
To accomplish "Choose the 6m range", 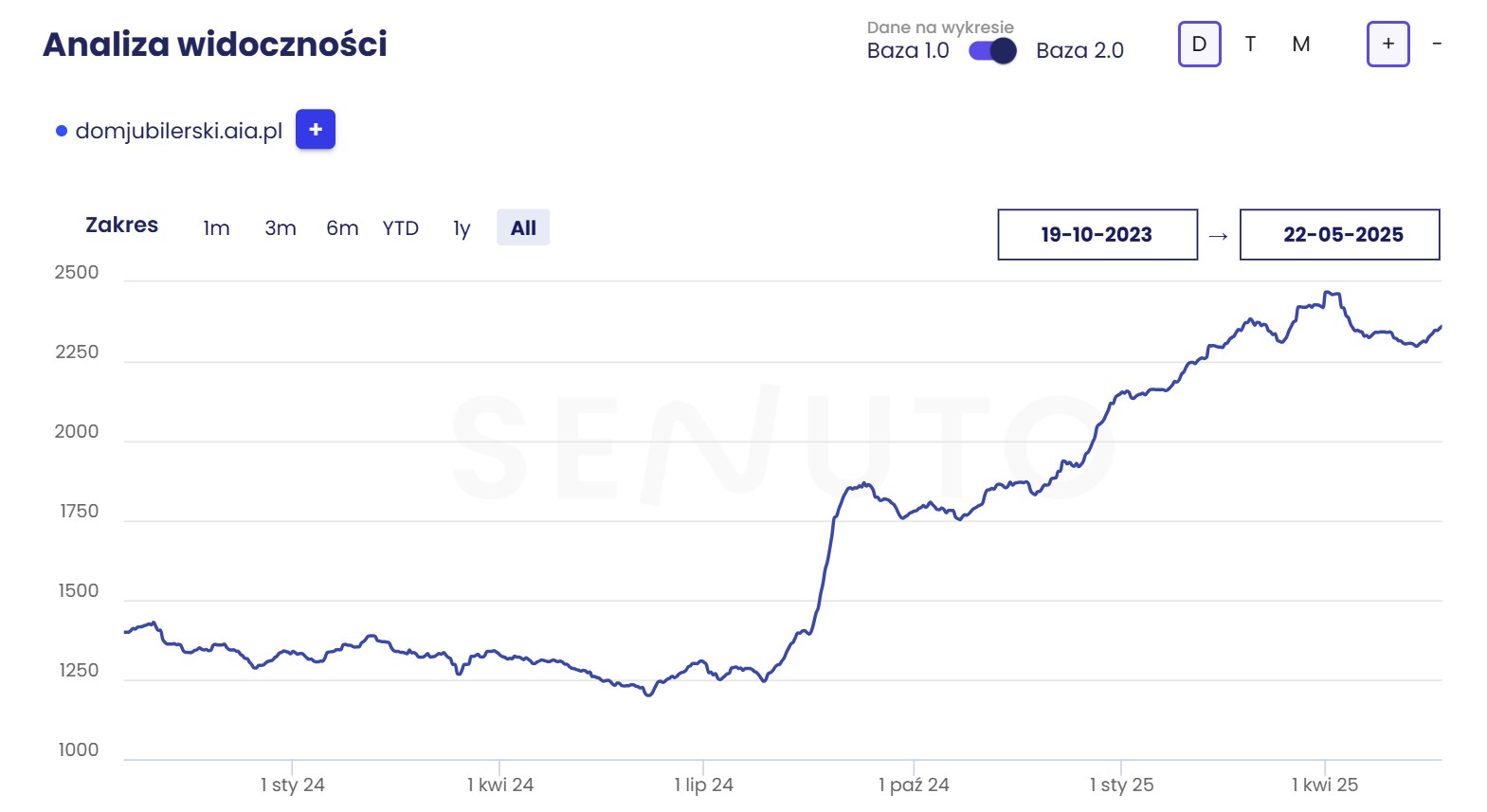I will 342,228.
